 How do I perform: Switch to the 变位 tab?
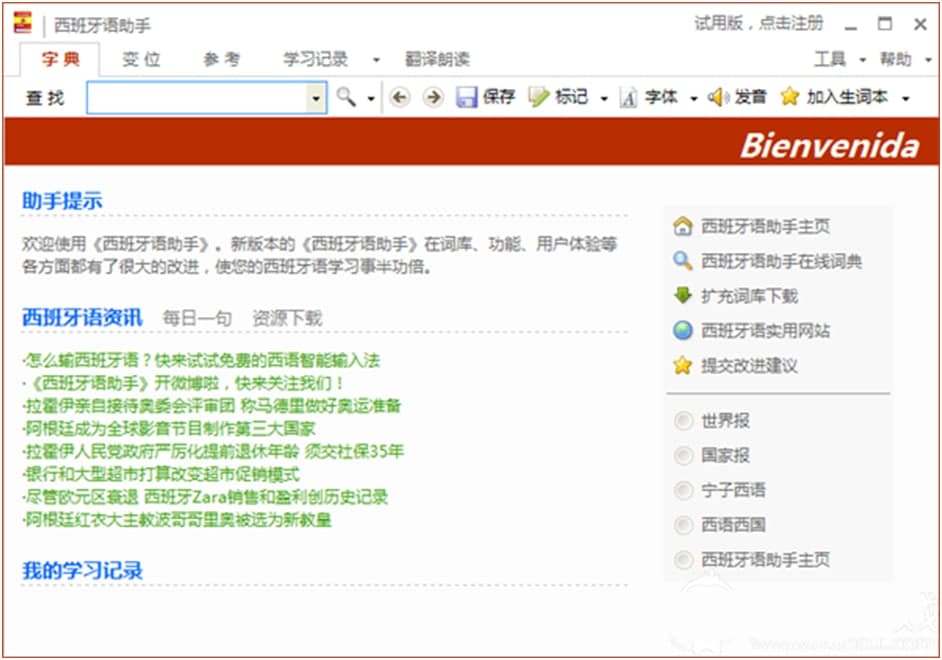pos(141,59)
